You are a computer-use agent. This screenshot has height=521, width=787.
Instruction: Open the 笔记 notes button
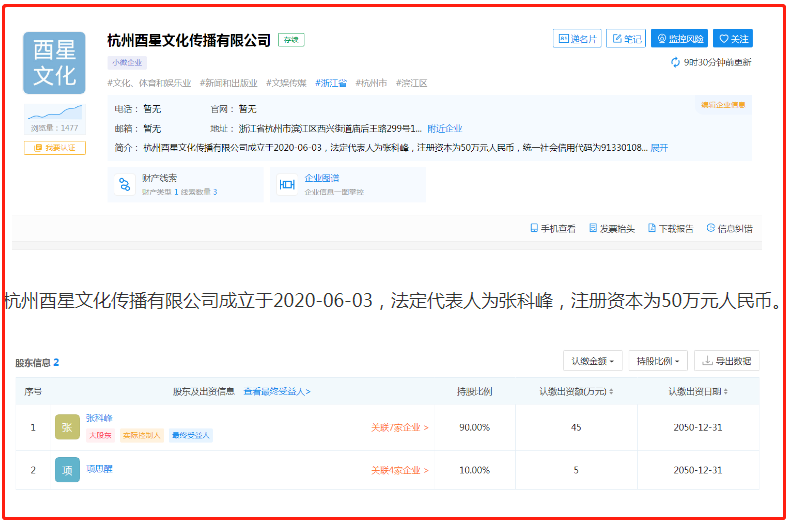tap(627, 39)
